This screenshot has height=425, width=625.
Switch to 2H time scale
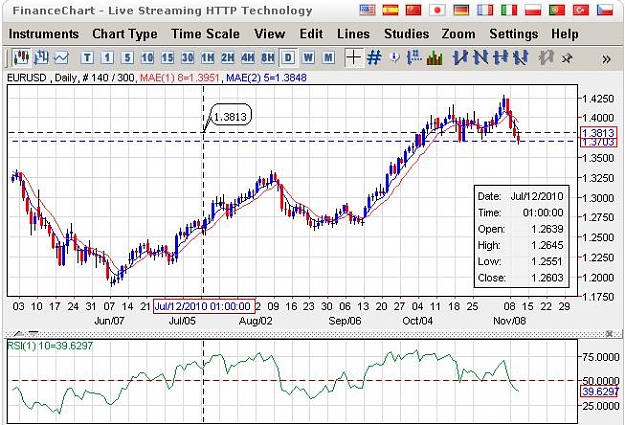[x=228, y=58]
